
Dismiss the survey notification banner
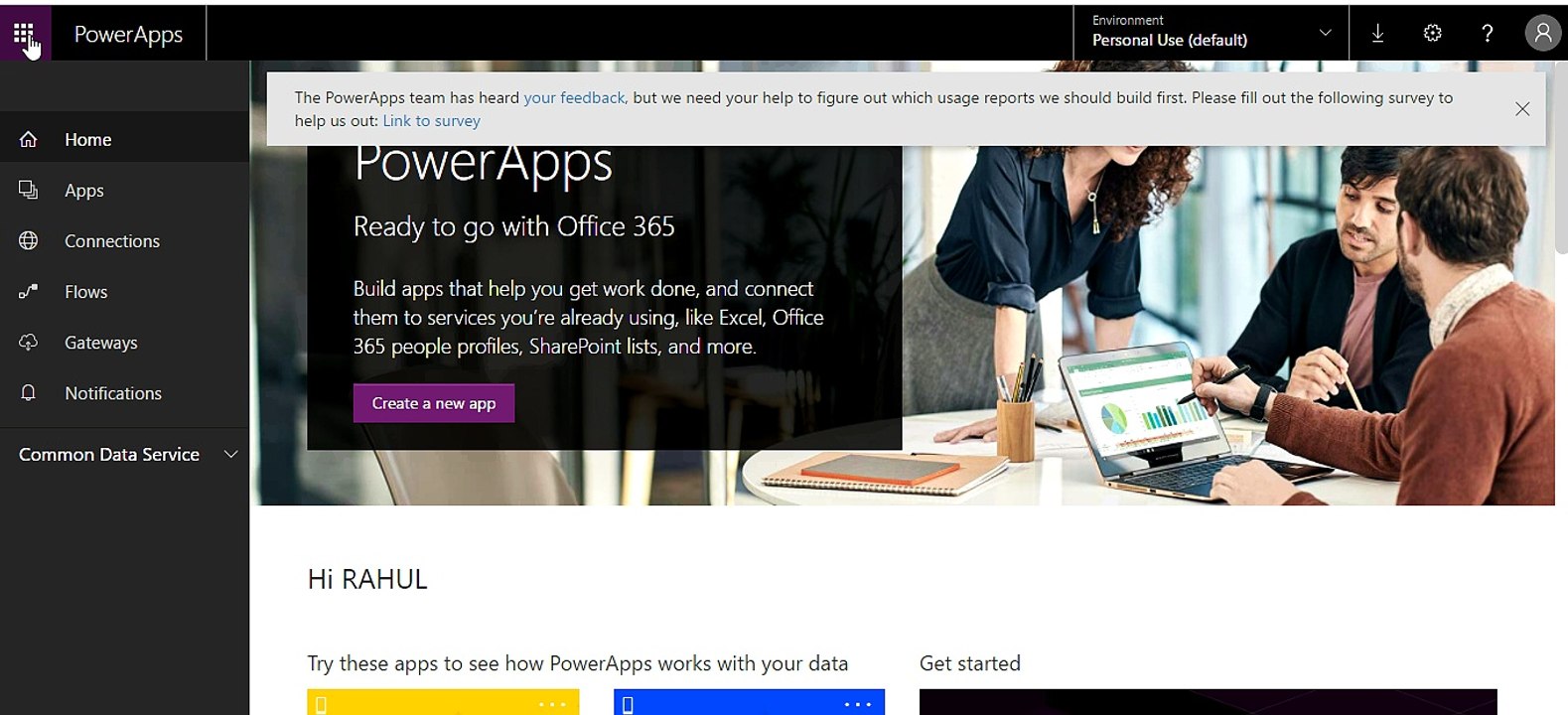[1522, 109]
